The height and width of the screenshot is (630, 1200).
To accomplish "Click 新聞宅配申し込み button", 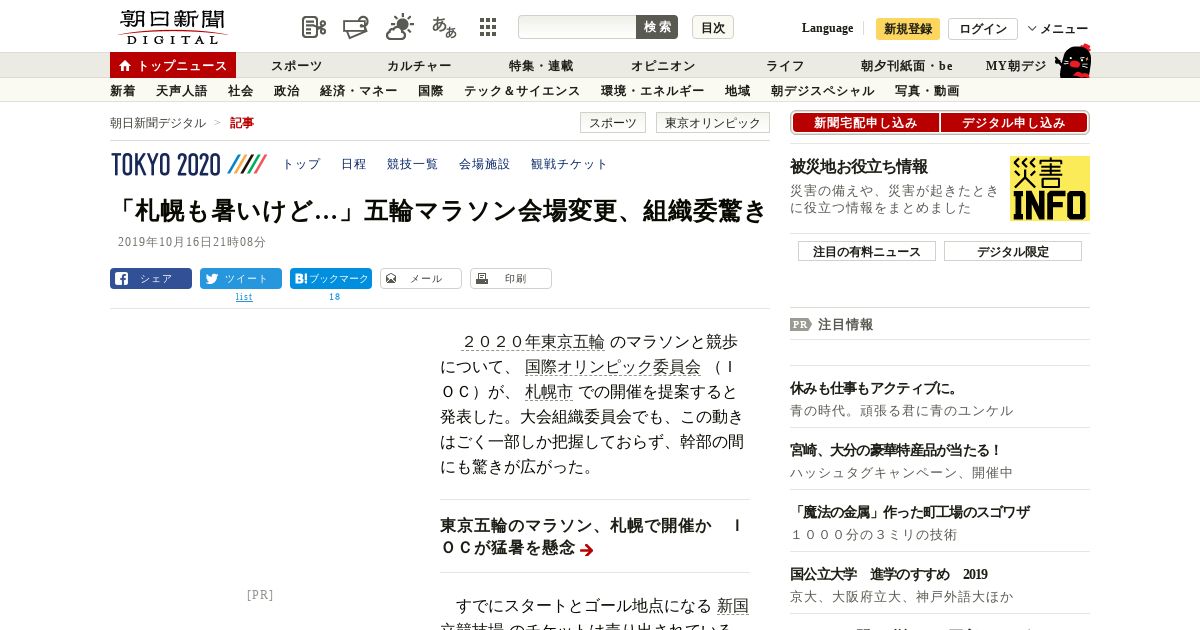I will 865,123.
